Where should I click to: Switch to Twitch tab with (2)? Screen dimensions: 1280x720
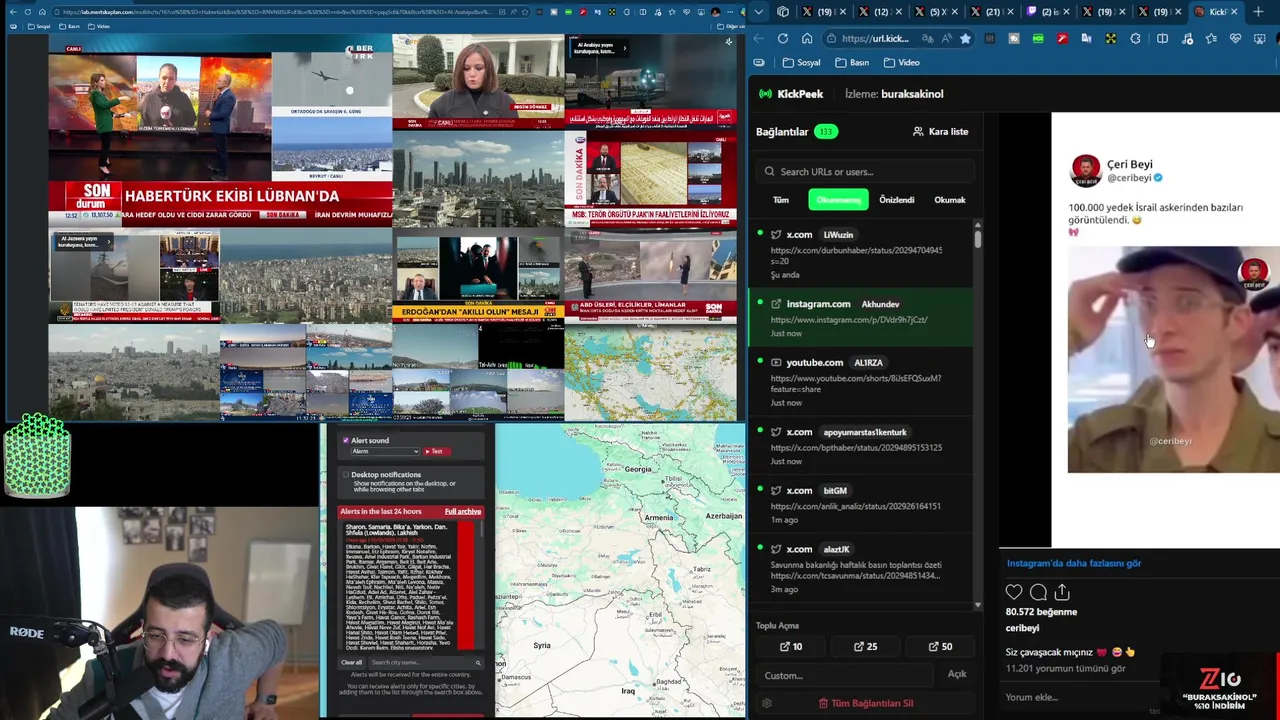(x=1050, y=12)
